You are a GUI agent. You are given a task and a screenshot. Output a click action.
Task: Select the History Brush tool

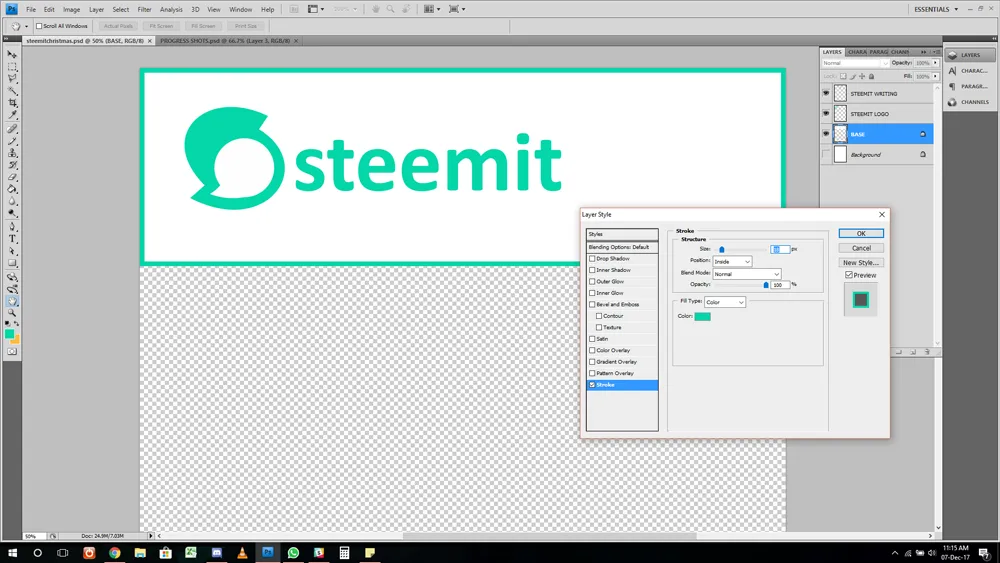[12, 166]
